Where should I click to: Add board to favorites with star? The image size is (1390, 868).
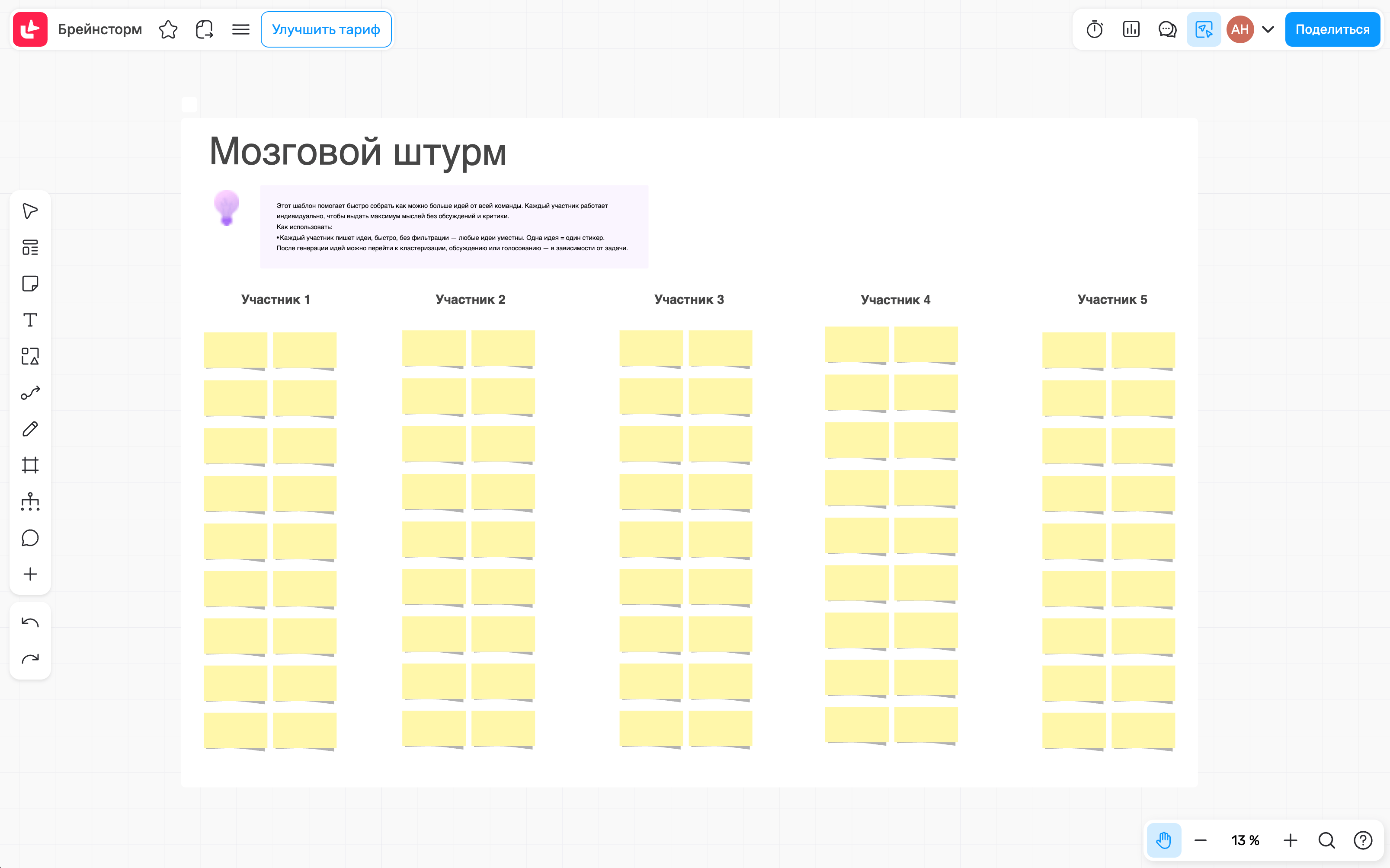[168, 29]
